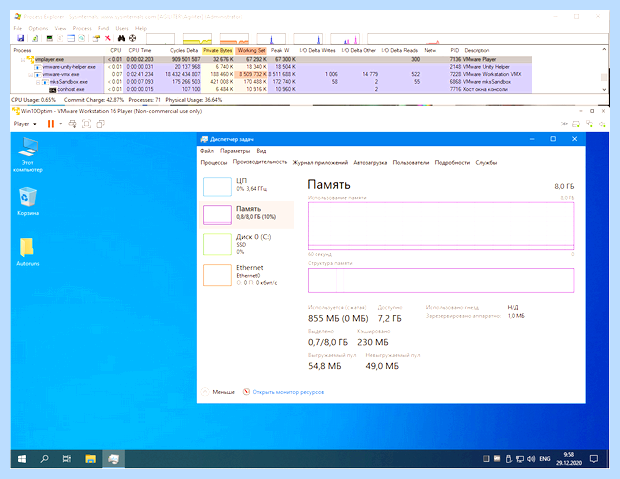Open the File menu in Process Explorer
This screenshot has height=479, width=620.
click(x=18, y=28)
